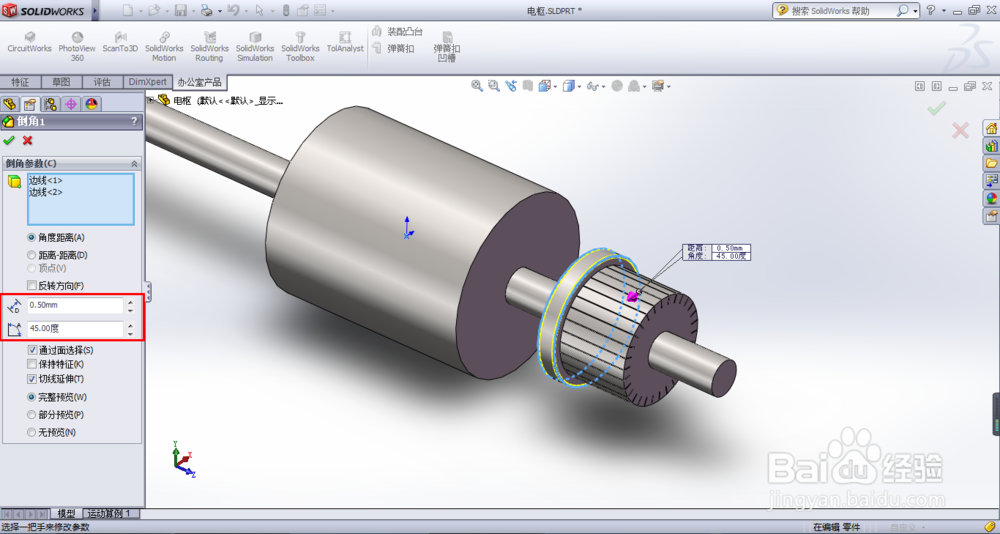This screenshot has height=534, width=1000.
Task: Increase the chamfer distance with up arrow
Action: click(x=131, y=302)
